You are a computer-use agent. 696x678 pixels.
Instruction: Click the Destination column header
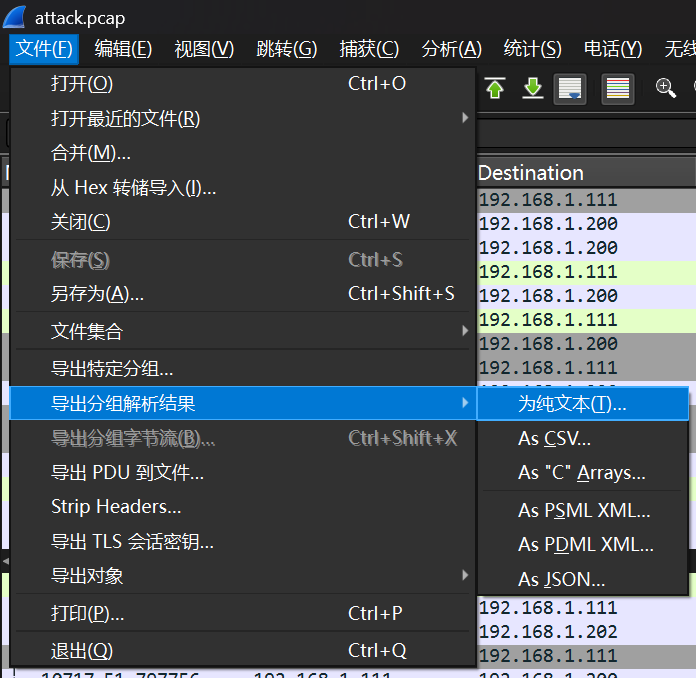pos(531,173)
